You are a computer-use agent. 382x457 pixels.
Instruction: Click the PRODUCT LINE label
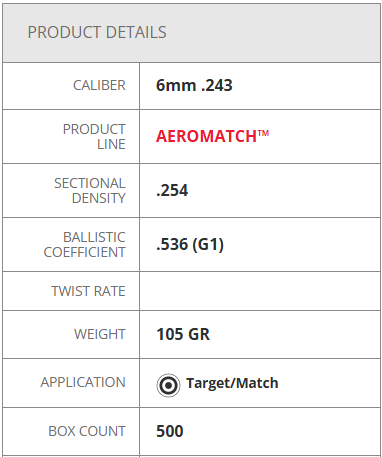94,137
